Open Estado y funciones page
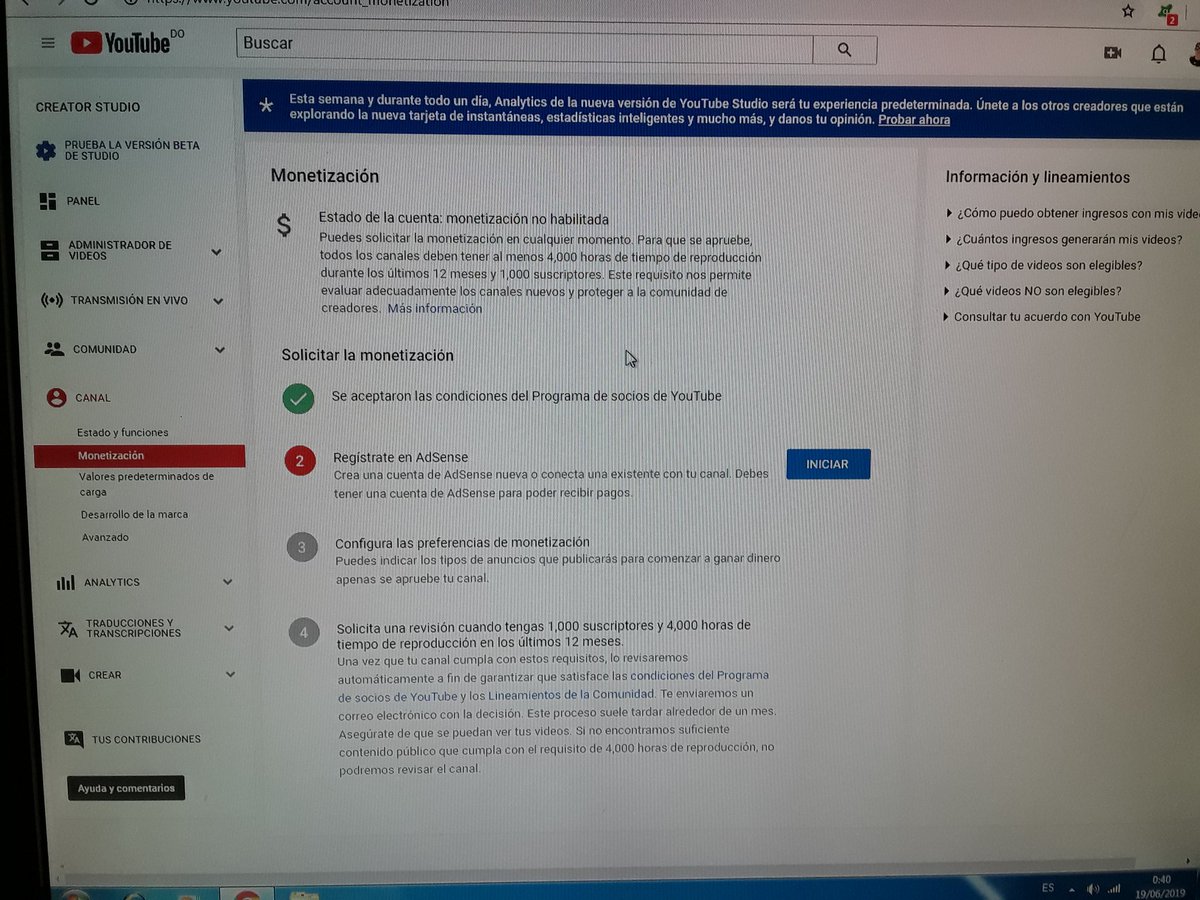The height and width of the screenshot is (900, 1200). pyautogui.click(x=123, y=433)
